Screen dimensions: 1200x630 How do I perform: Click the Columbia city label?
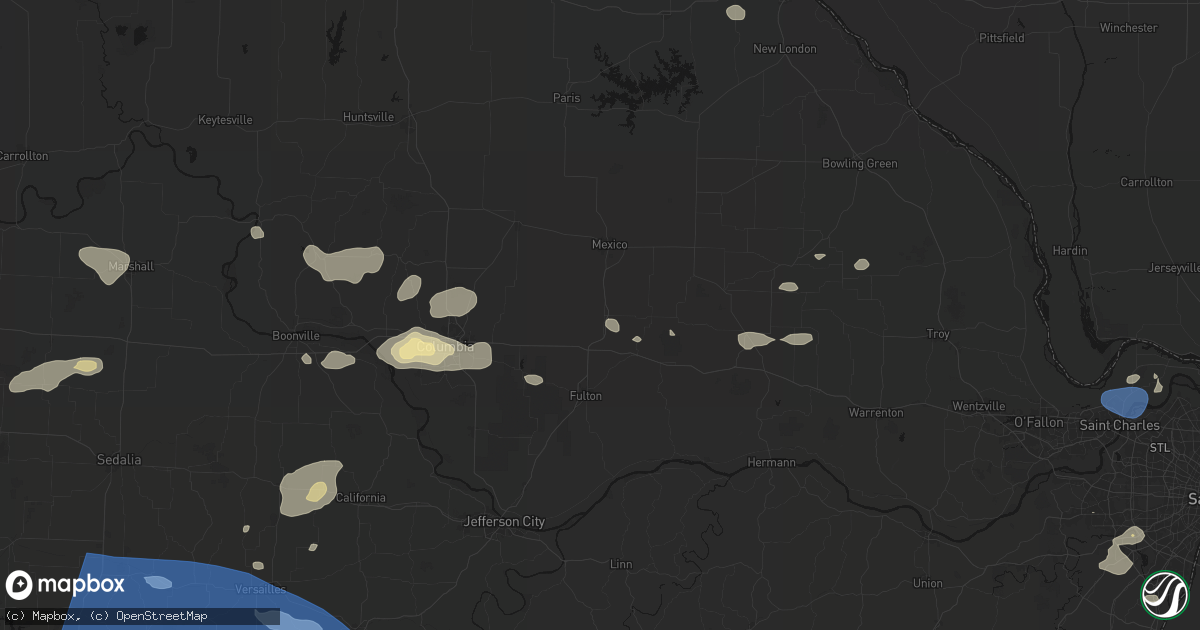(x=447, y=347)
